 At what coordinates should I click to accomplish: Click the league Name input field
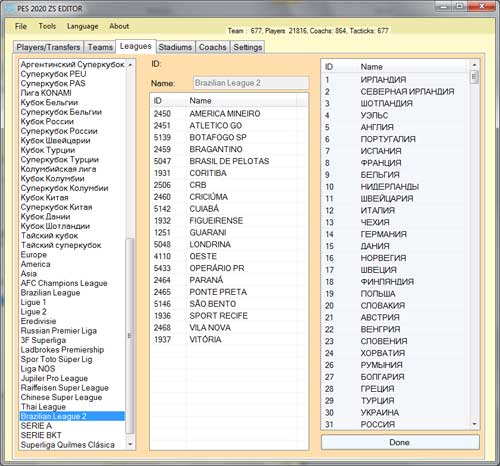pos(251,83)
